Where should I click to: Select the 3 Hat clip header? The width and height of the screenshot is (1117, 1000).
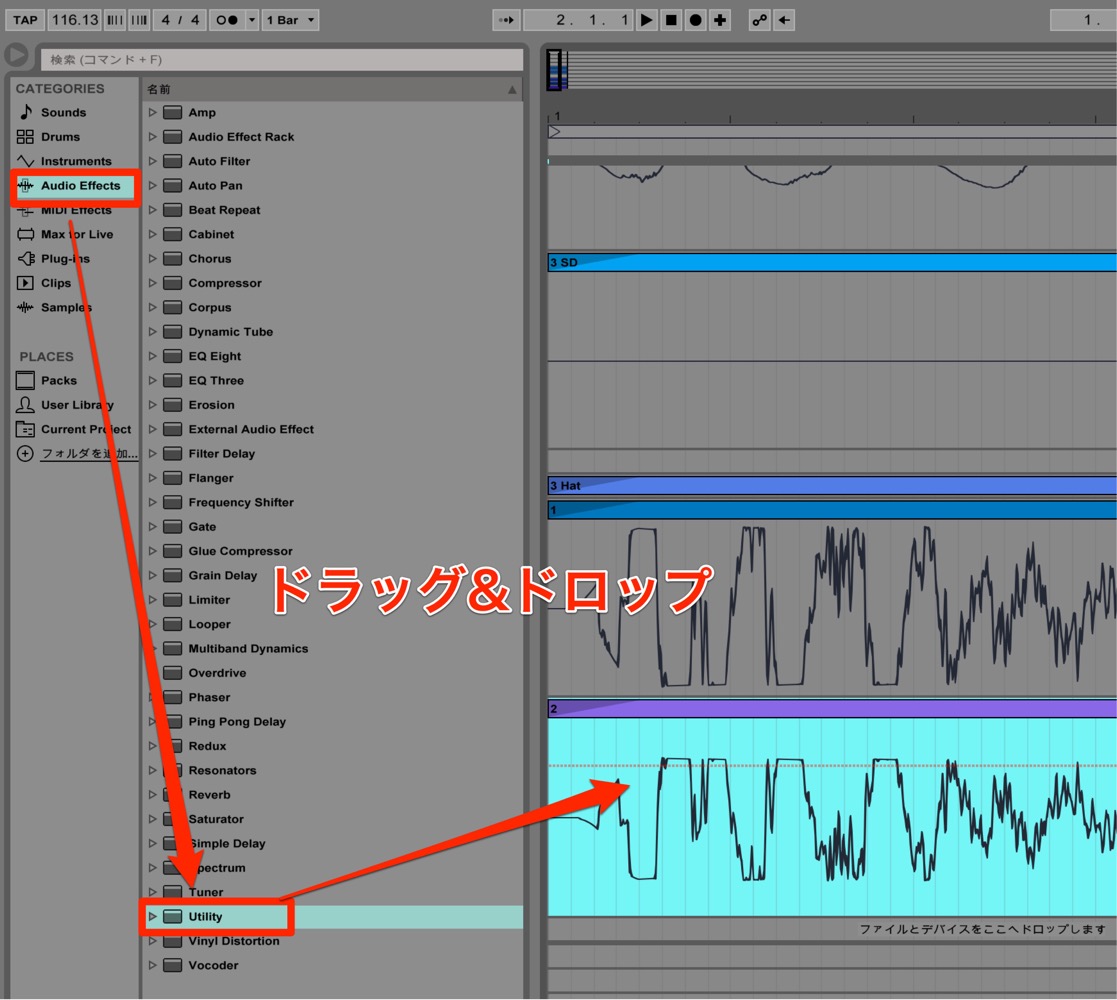pyautogui.click(x=832, y=486)
